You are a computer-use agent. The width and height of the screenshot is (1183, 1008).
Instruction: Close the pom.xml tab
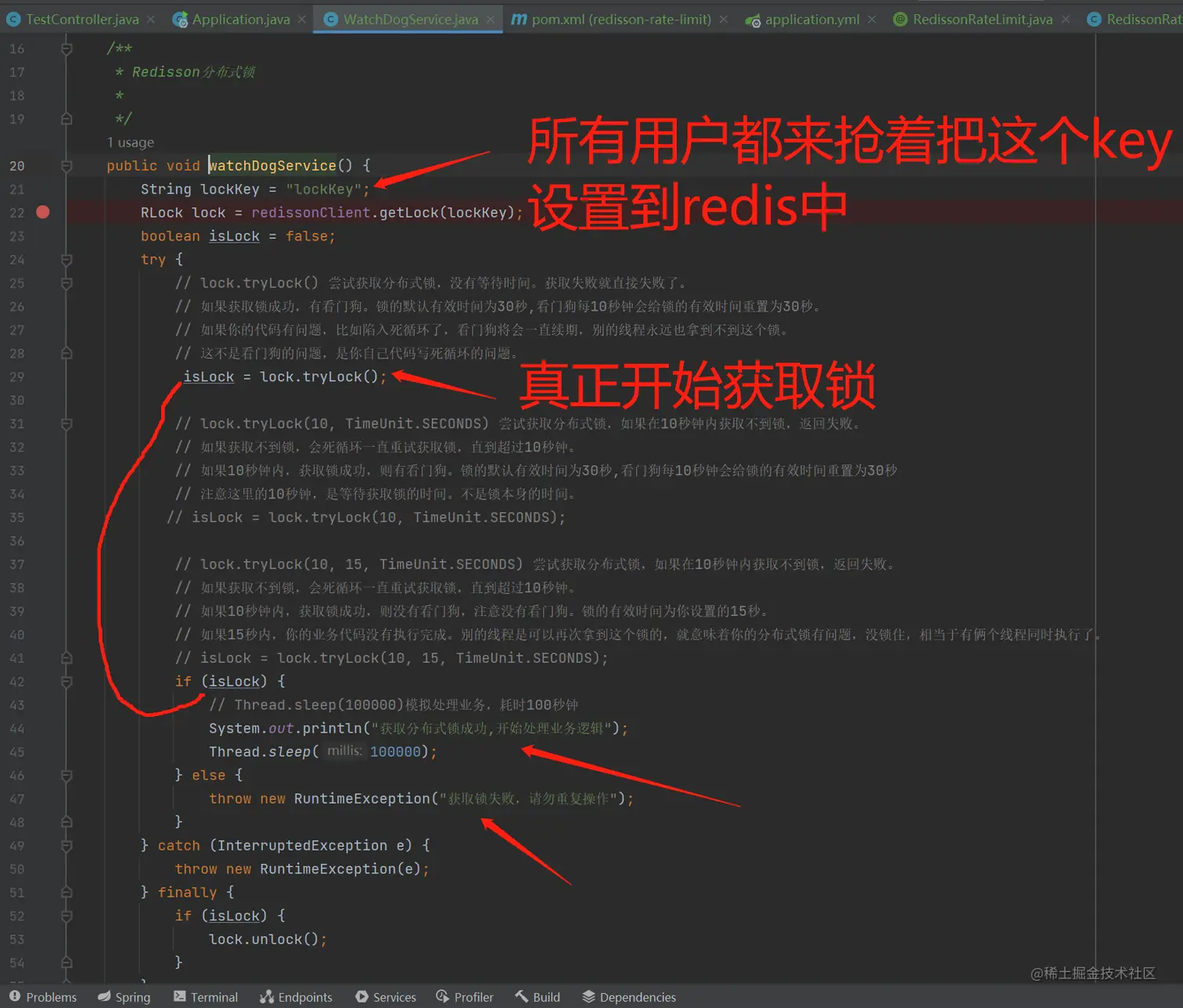pos(724,20)
